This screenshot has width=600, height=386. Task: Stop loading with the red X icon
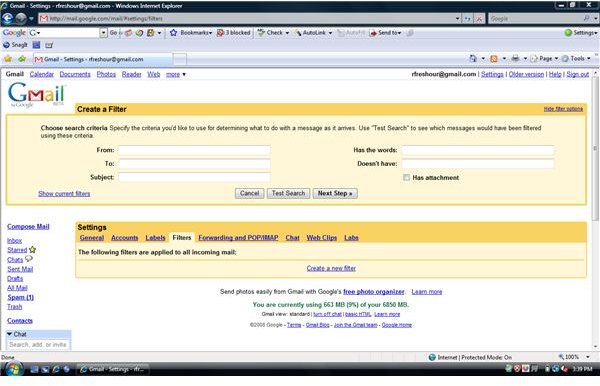(x=479, y=18)
